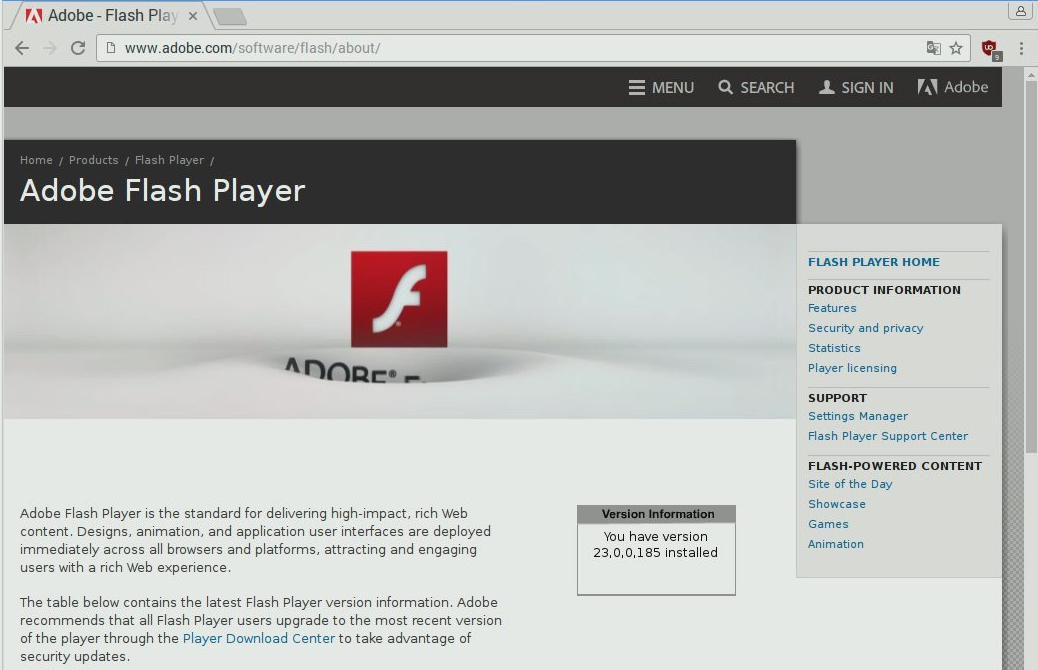The image size is (1038, 670).
Task: Open the MENU hamburger in Adobe header
Action: click(x=661, y=87)
